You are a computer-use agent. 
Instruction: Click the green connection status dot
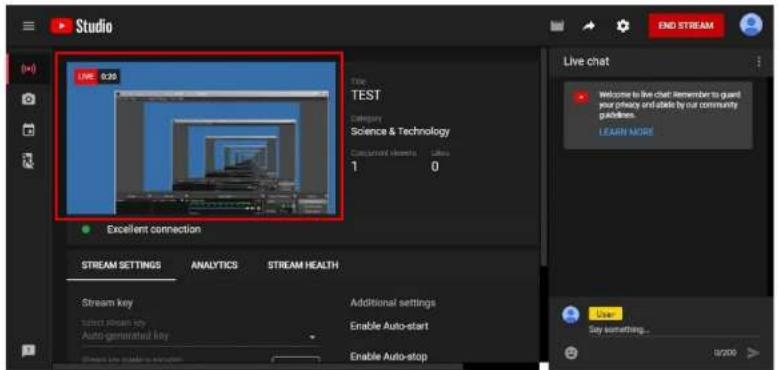(85, 229)
